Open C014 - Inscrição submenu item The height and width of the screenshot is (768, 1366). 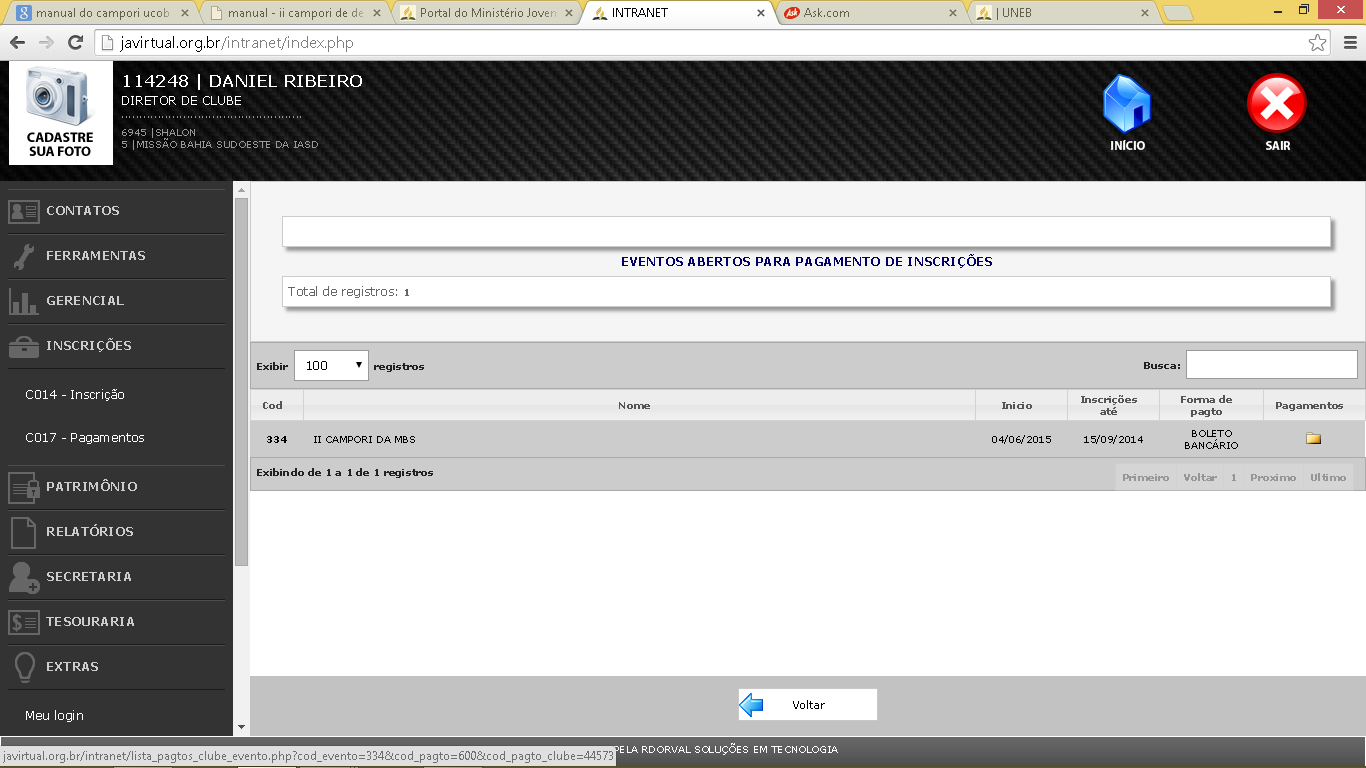[x=75, y=395]
